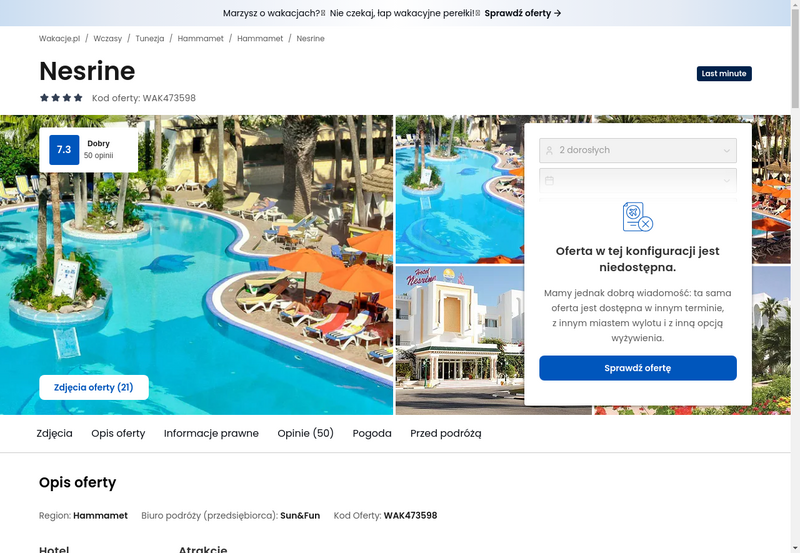Click the 7.3 rating score badge

coord(64,149)
